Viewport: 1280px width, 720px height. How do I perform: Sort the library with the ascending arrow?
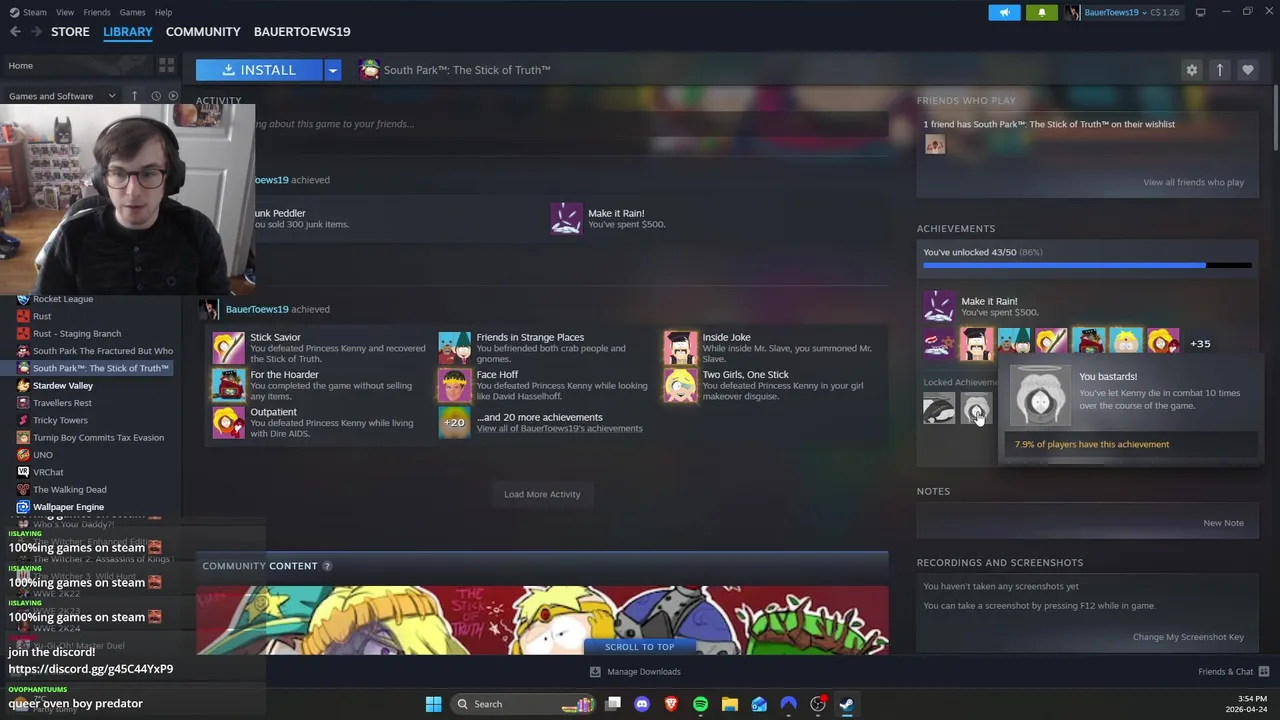click(x=134, y=96)
